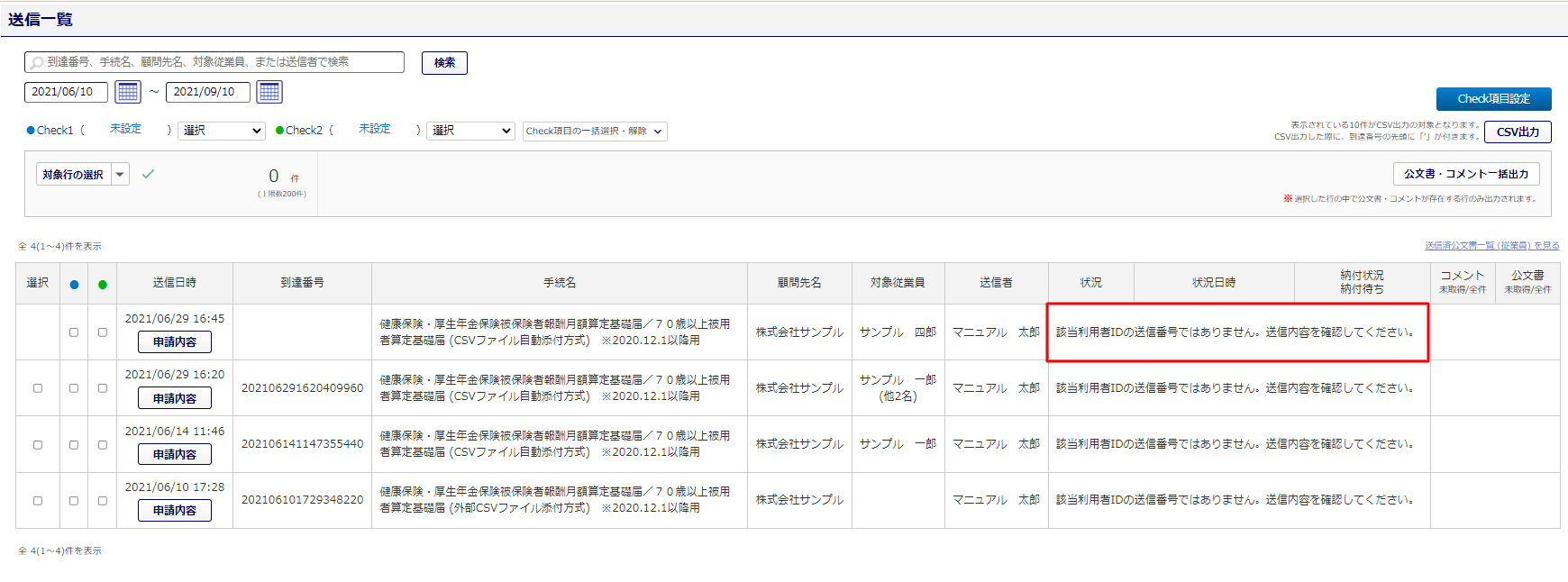Expand the Check2 選択 dropdown

pyautogui.click(x=469, y=131)
